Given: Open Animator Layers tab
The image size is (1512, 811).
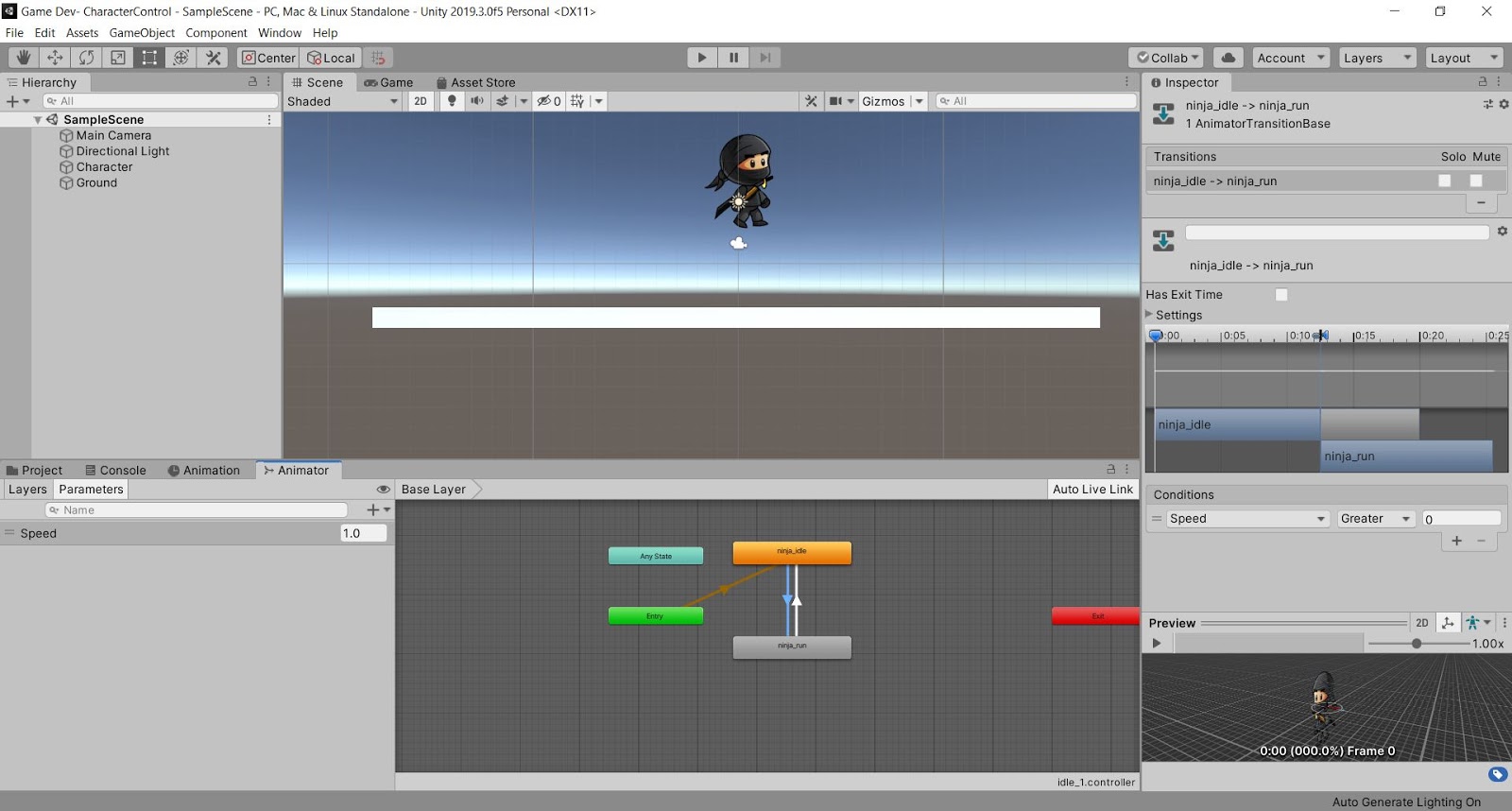Looking at the screenshot, I should coord(27,490).
